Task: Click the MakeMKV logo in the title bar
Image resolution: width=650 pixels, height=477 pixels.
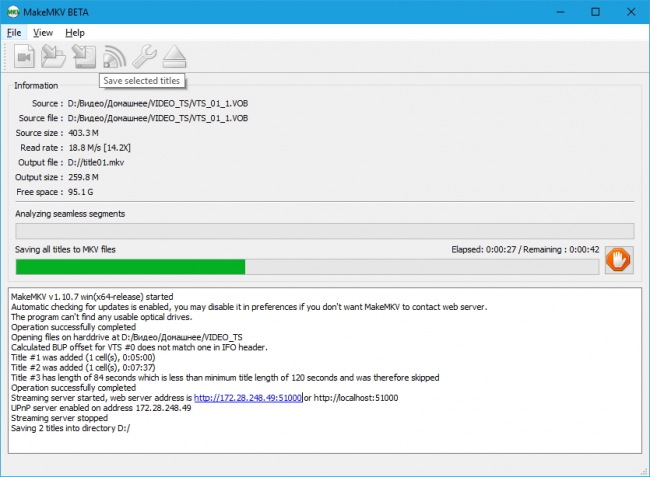Action: coord(12,12)
